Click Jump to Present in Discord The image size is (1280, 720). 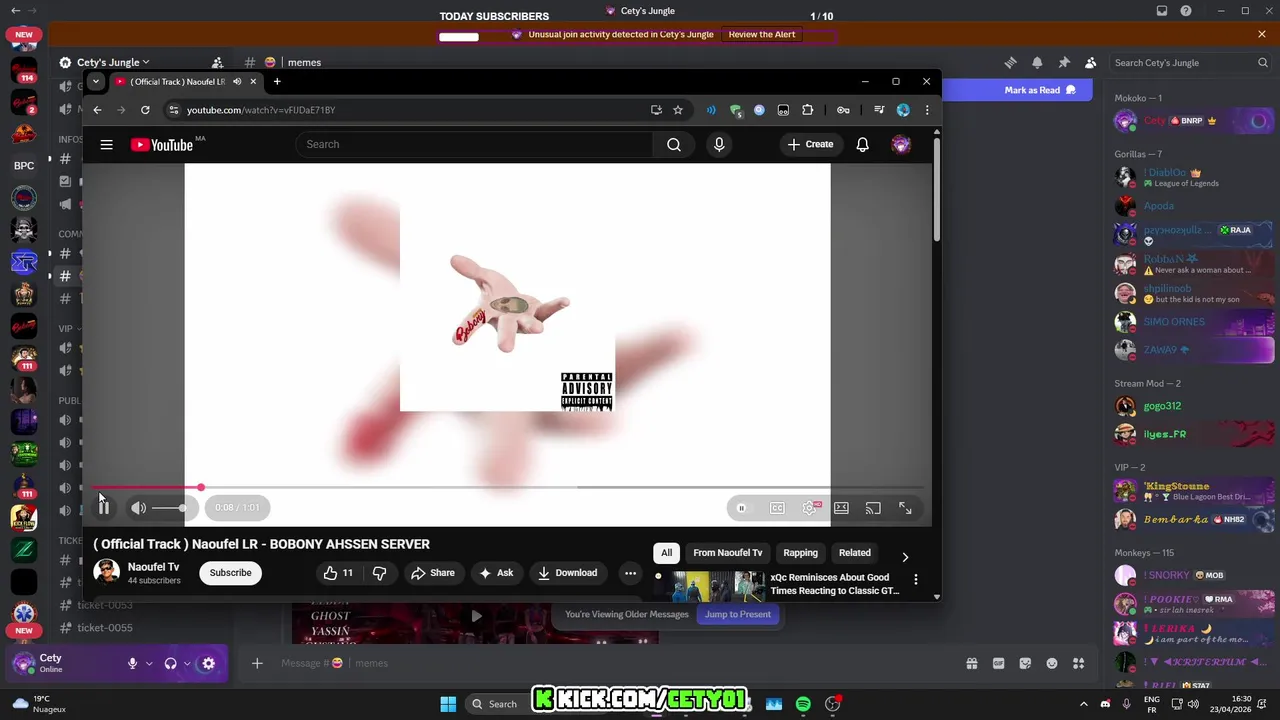click(x=738, y=614)
